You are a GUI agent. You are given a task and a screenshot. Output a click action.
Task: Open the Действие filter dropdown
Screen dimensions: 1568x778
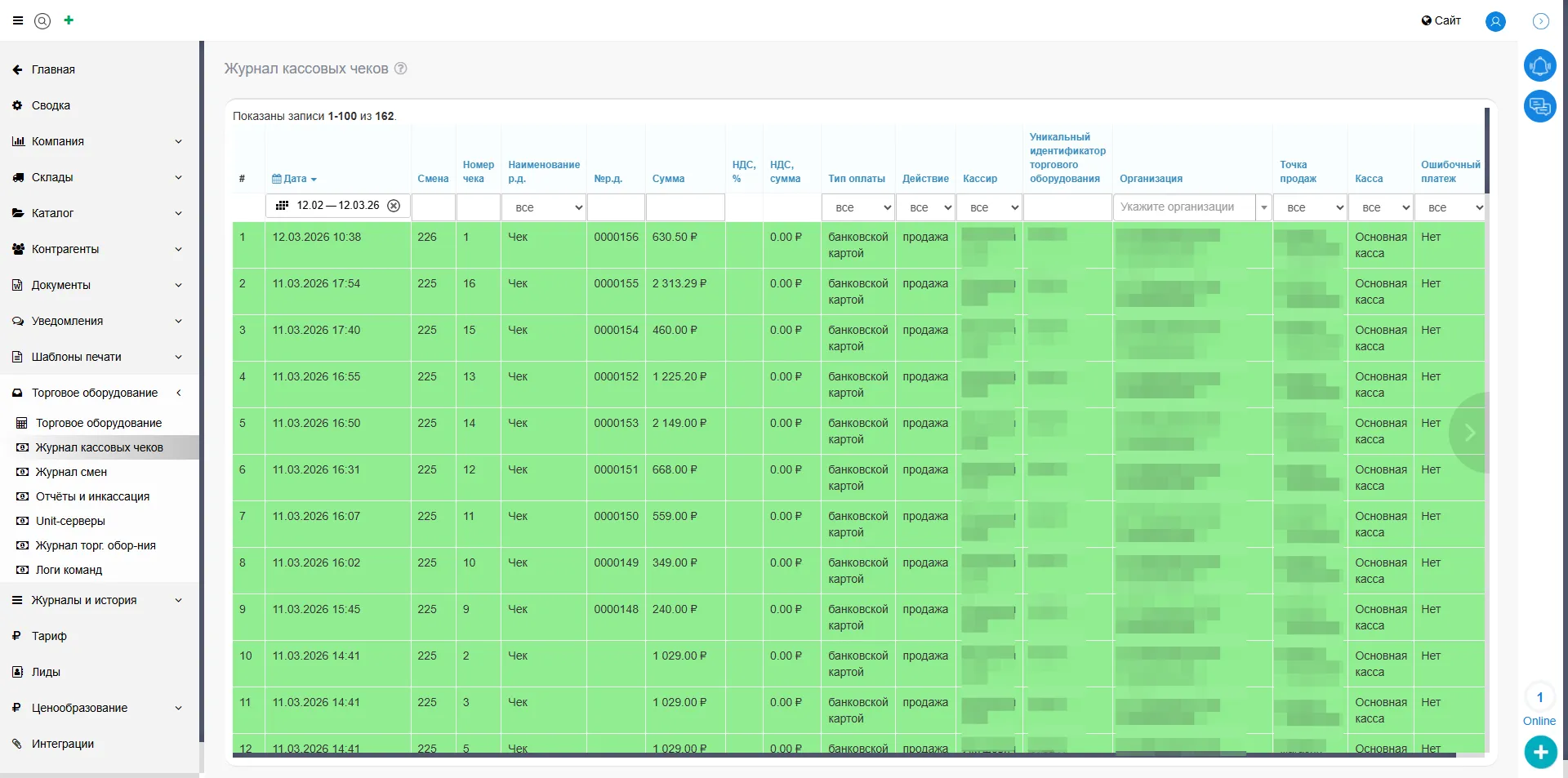pos(925,208)
